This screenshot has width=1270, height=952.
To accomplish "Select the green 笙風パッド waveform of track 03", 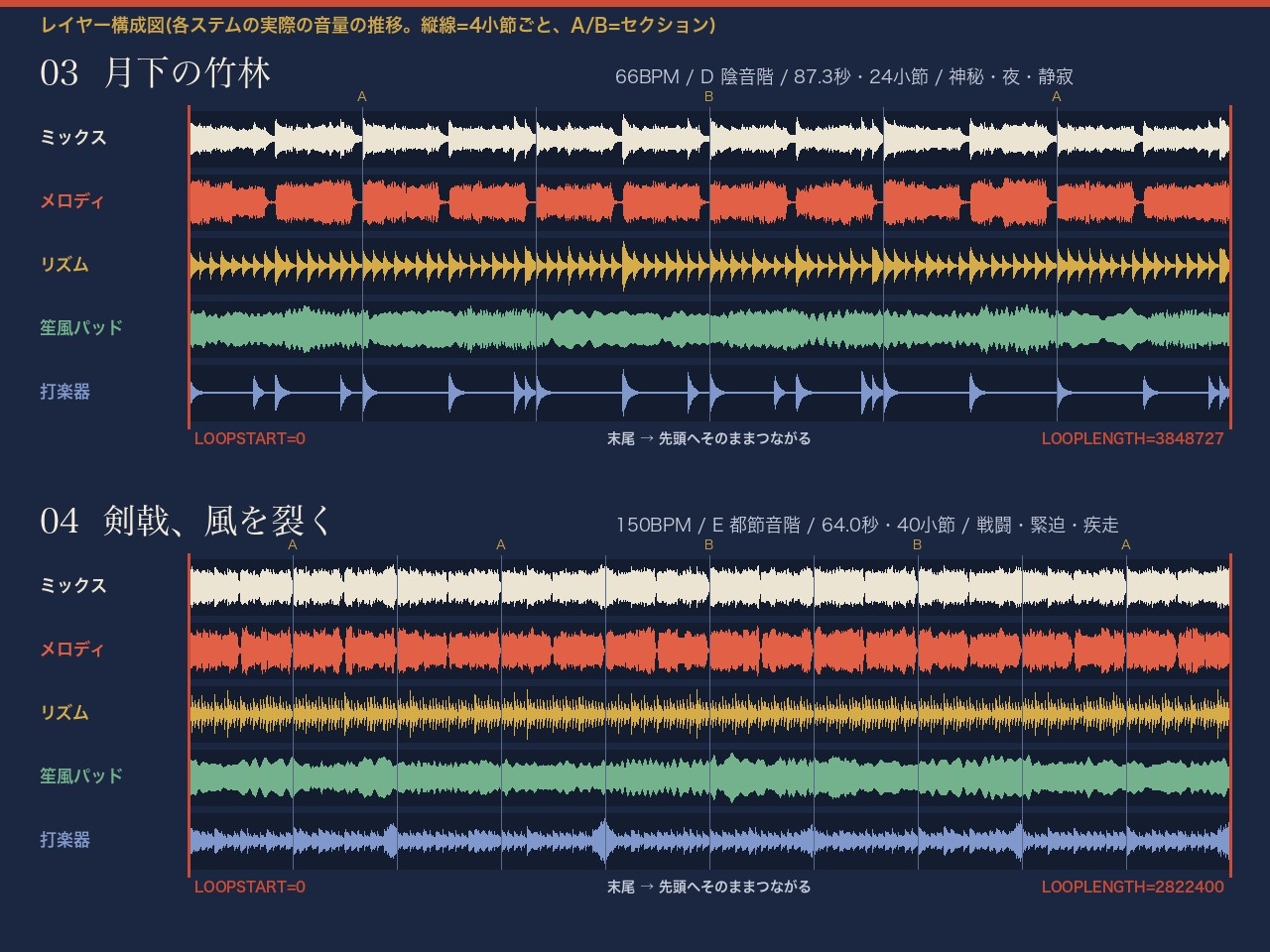I will tap(709, 329).
